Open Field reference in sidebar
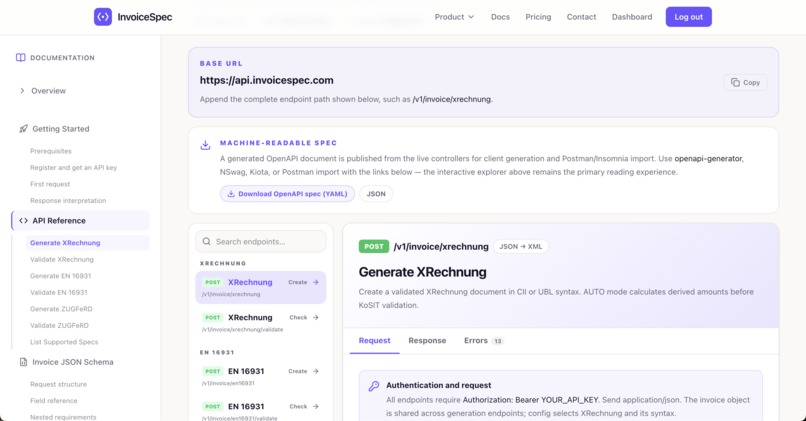Screen dimensions: 806x421 [x=53, y=401]
